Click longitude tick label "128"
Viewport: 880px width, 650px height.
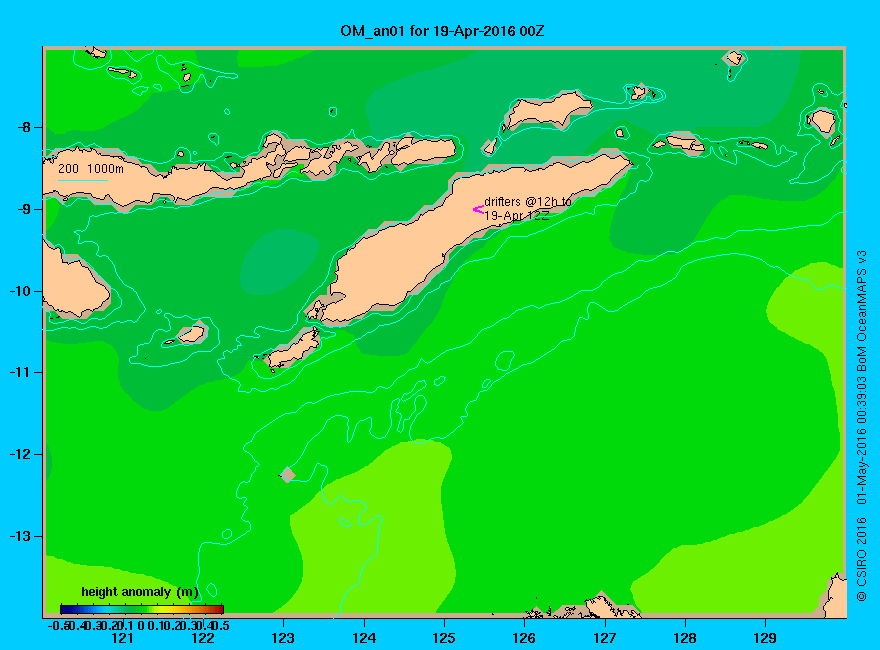(x=685, y=638)
